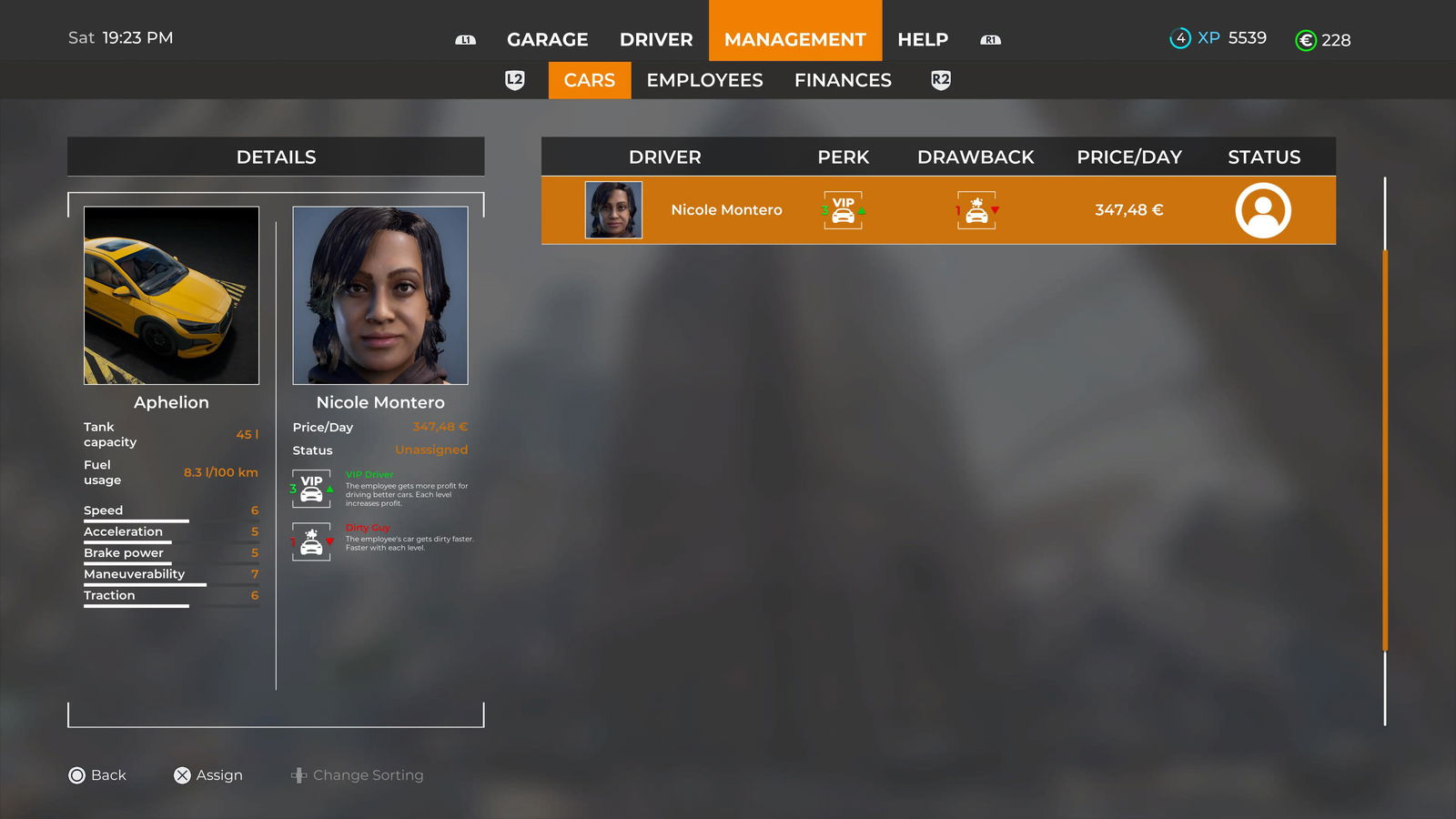
Task: Open the Finances sub-tab
Action: pos(843,80)
